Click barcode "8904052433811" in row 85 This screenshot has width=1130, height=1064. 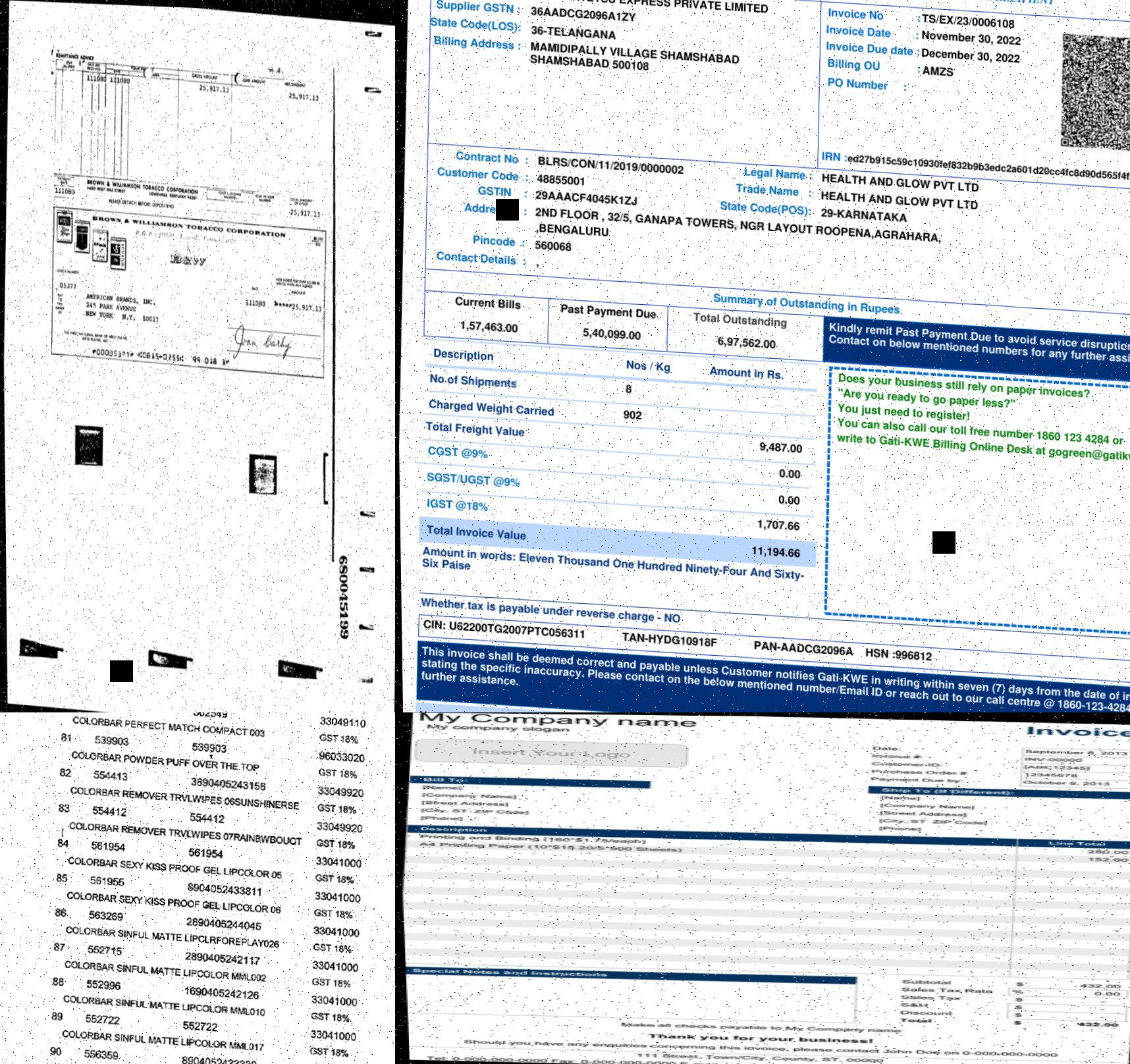point(225,889)
